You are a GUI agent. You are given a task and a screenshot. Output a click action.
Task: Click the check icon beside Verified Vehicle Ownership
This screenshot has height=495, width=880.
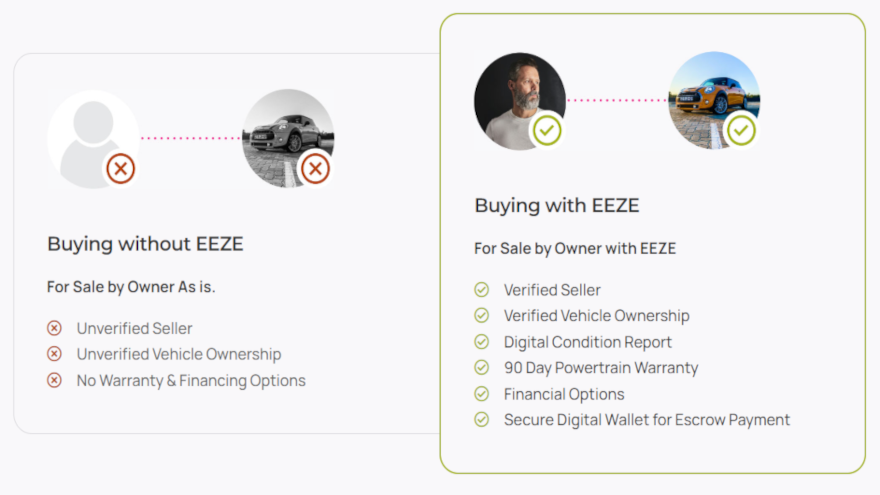(x=482, y=316)
